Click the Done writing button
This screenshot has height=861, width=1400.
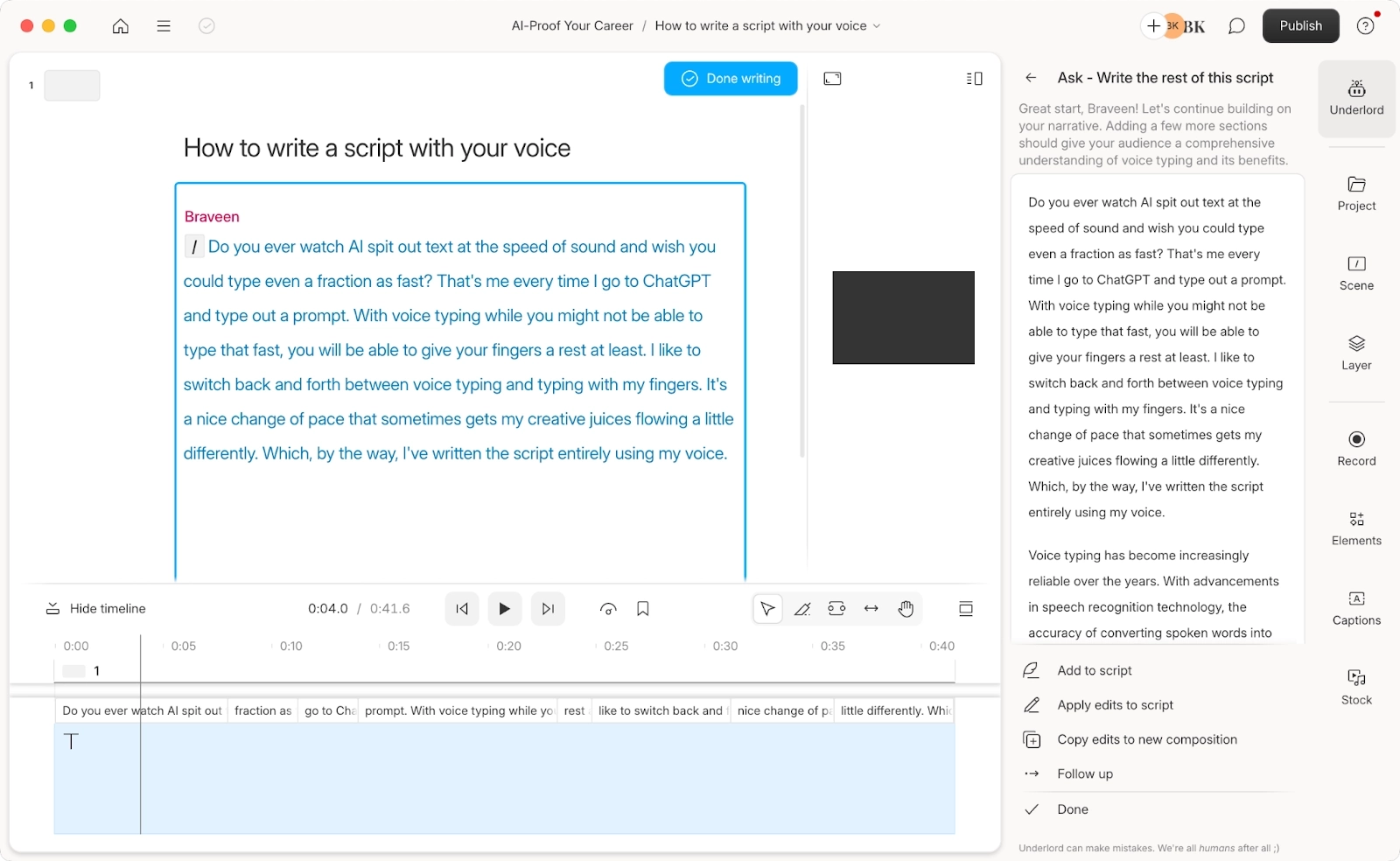(x=731, y=78)
